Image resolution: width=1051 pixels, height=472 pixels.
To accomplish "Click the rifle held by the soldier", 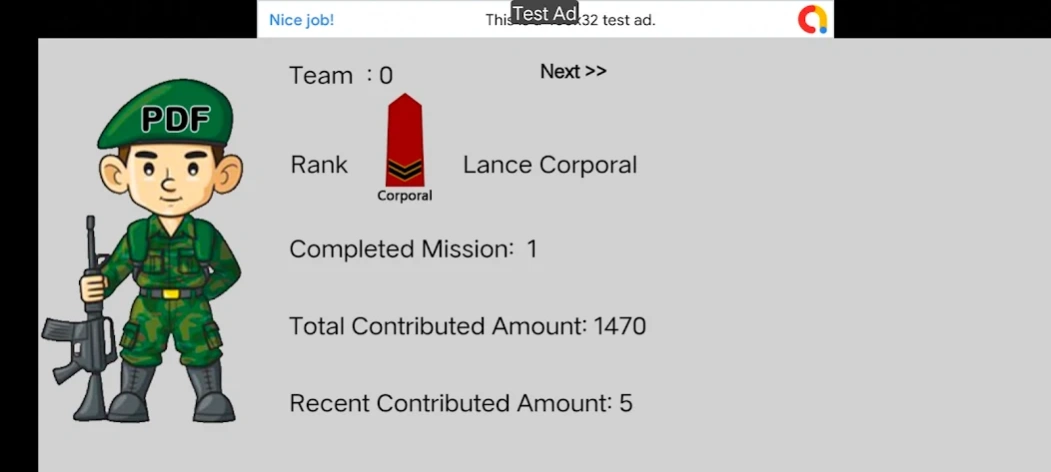I will pyautogui.click(x=82, y=318).
